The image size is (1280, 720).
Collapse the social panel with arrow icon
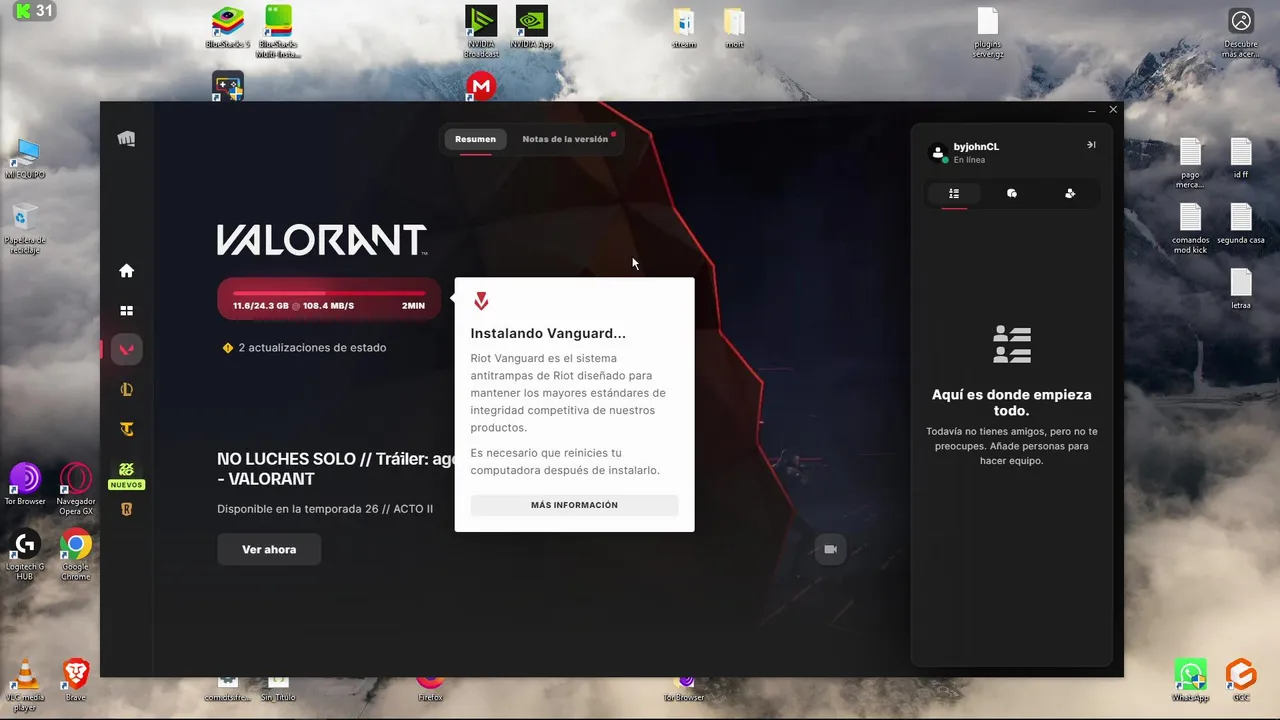point(1091,145)
